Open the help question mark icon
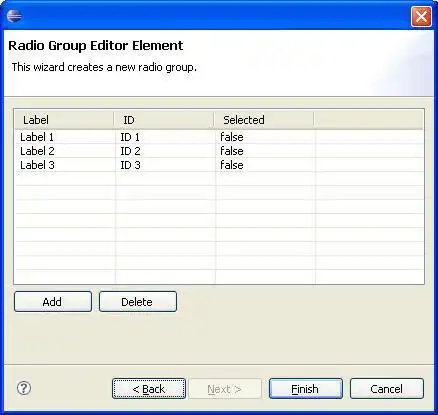Screen dimensions: 438x415 (x=24, y=388)
